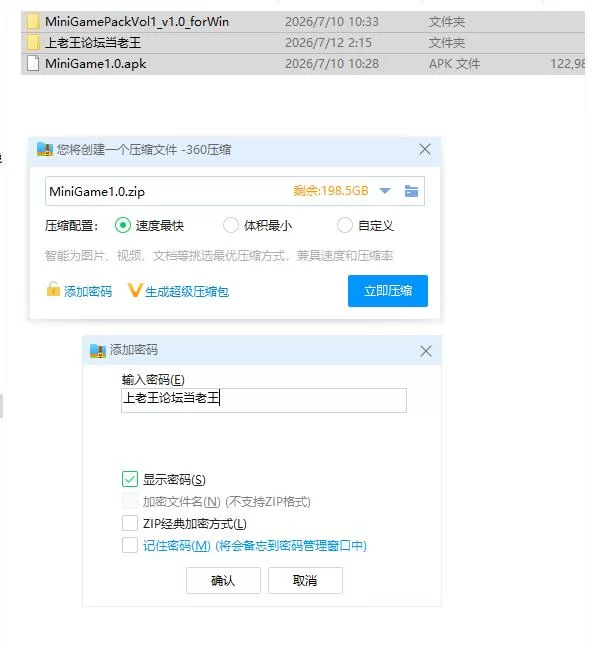Select the MiniGame1.0.apk file icon
This screenshot has width=592, height=648.
click(x=33, y=64)
